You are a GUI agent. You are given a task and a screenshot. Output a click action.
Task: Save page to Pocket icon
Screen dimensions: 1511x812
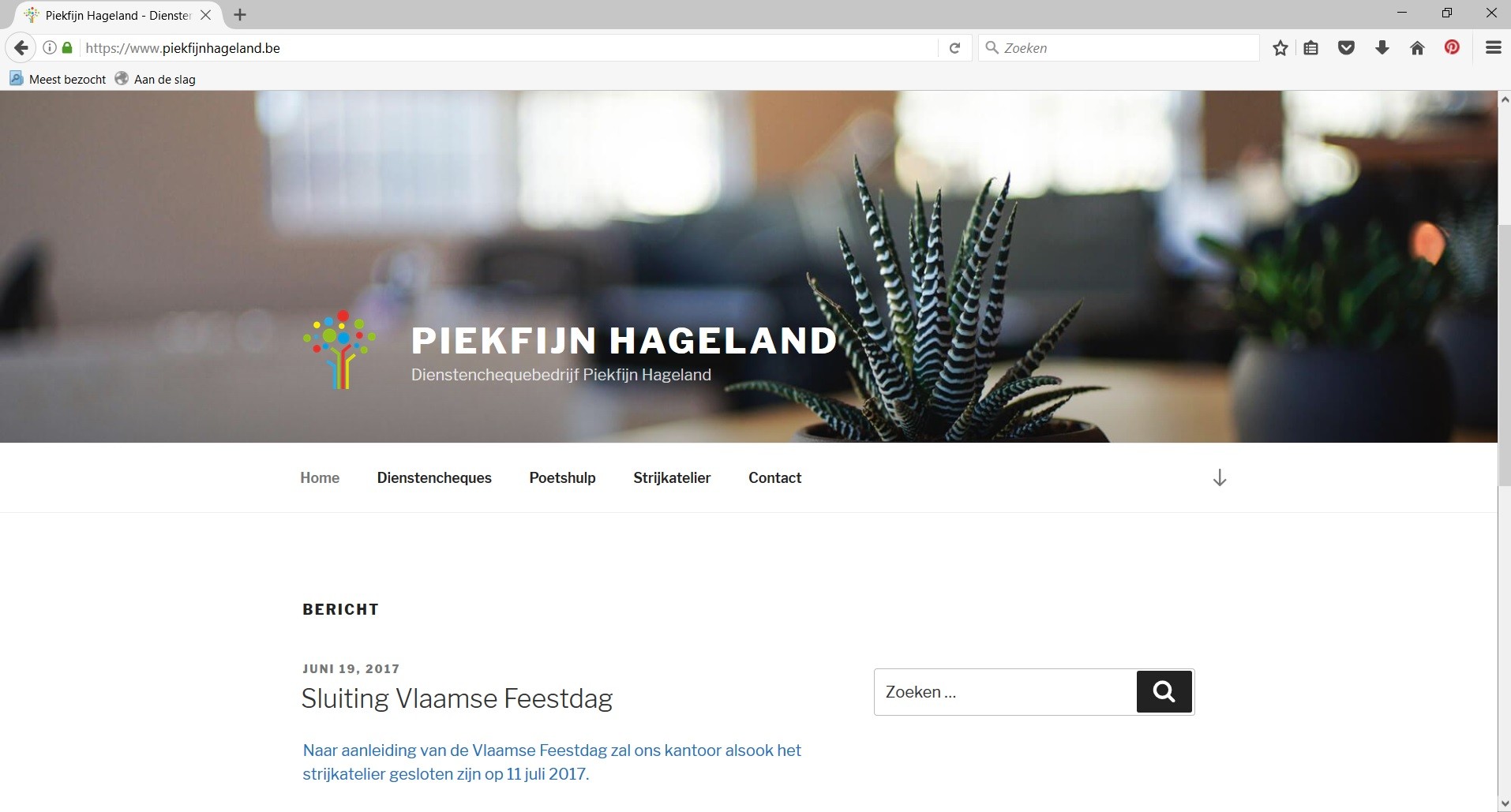[1347, 48]
